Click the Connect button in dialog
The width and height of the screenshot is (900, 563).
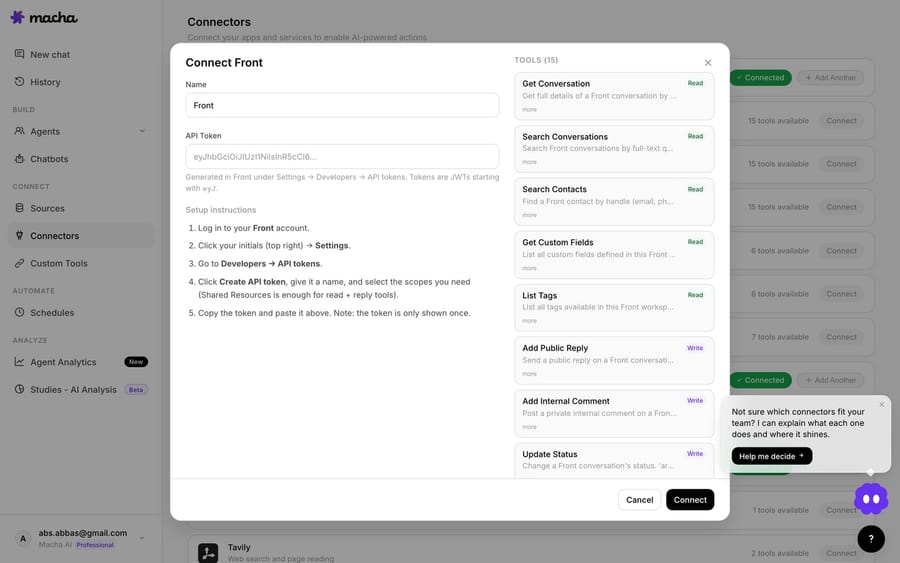690,499
